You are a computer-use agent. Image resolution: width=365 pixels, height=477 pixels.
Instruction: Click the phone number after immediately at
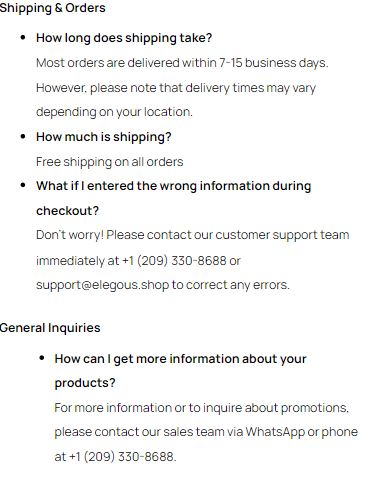click(174, 261)
